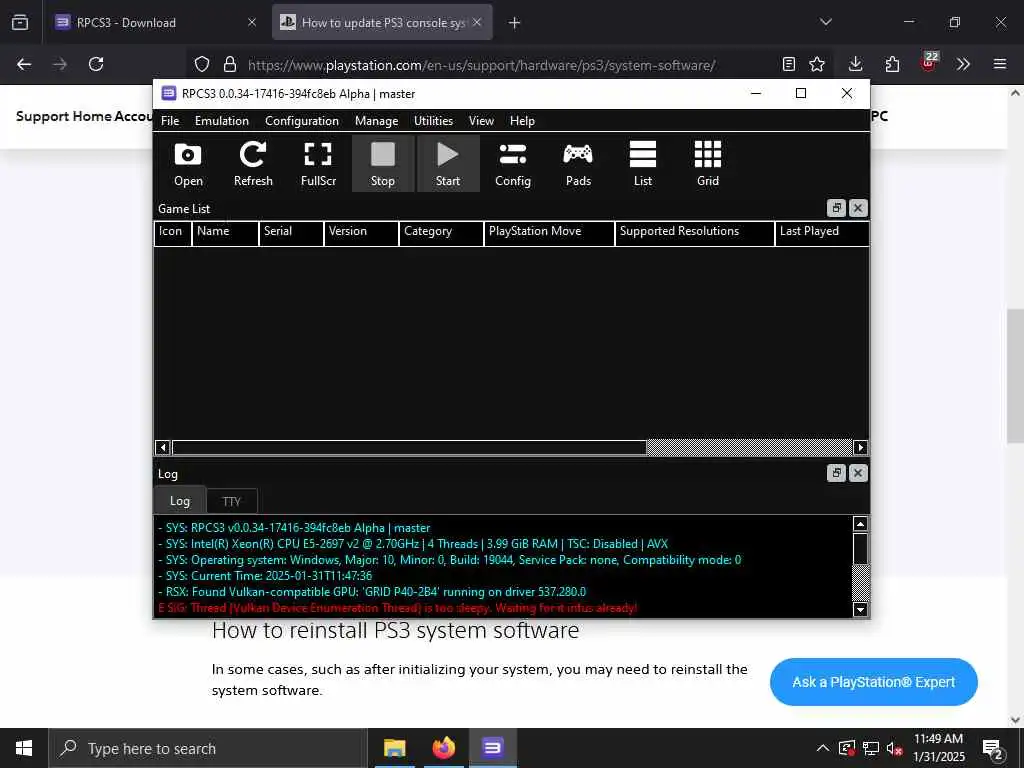The image size is (1024, 768).
Task: Open the Pads controller settings
Action: tap(578, 164)
